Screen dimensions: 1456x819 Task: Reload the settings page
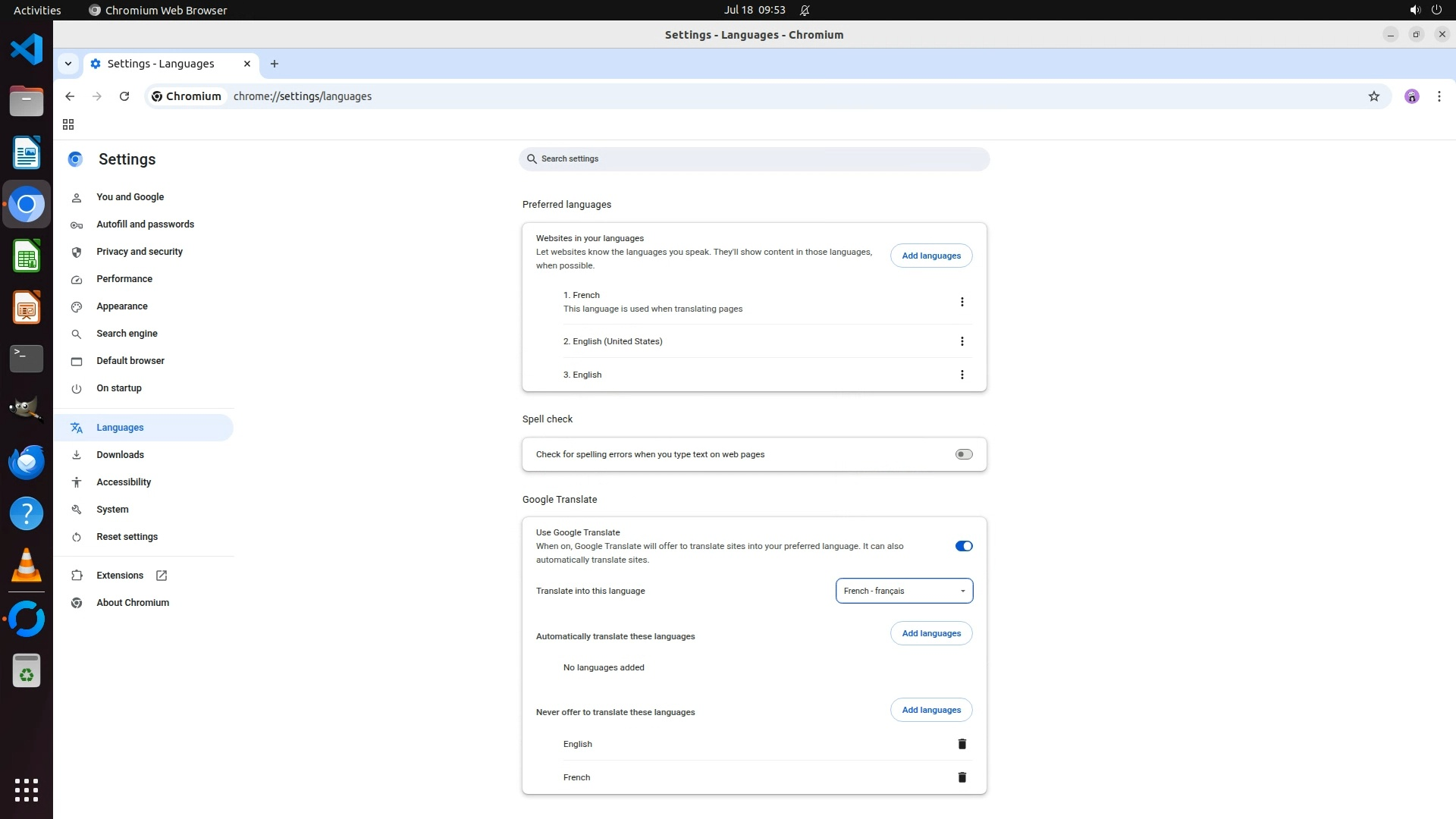pos(124,96)
